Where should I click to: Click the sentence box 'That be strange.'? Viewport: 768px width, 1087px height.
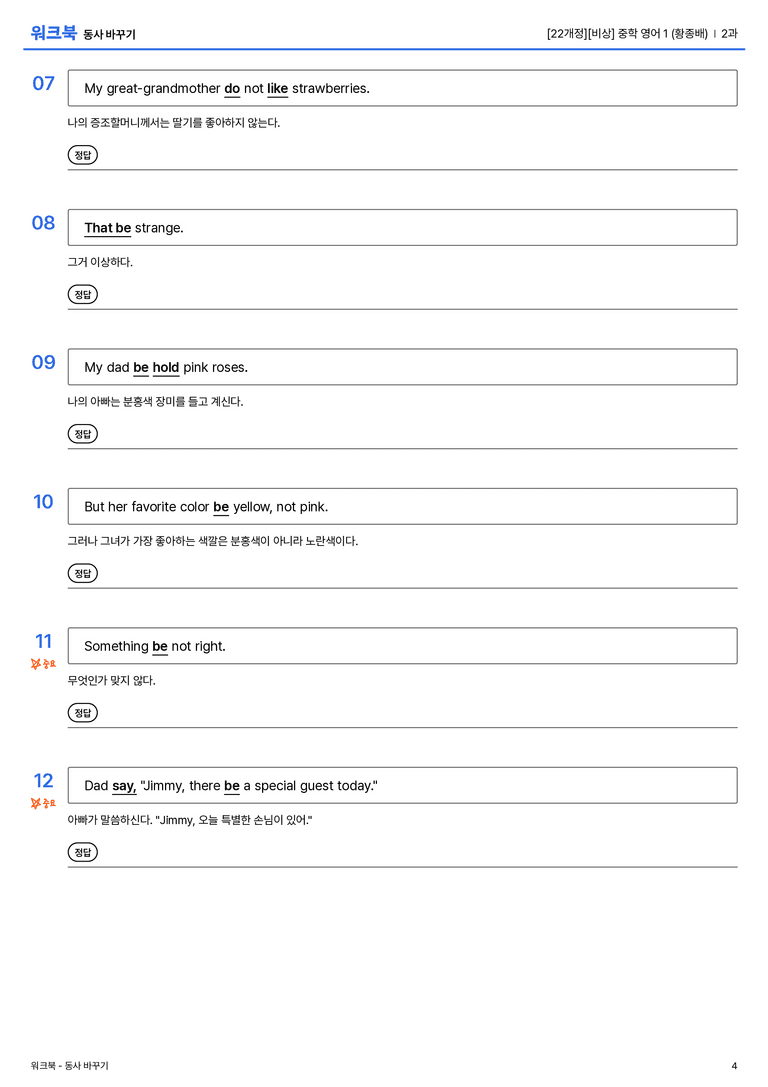(x=402, y=227)
